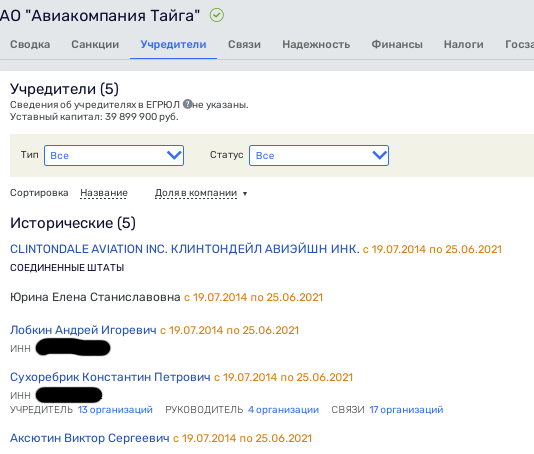Sort founders by Название
Screen dimensions: 534x454
coord(104,193)
